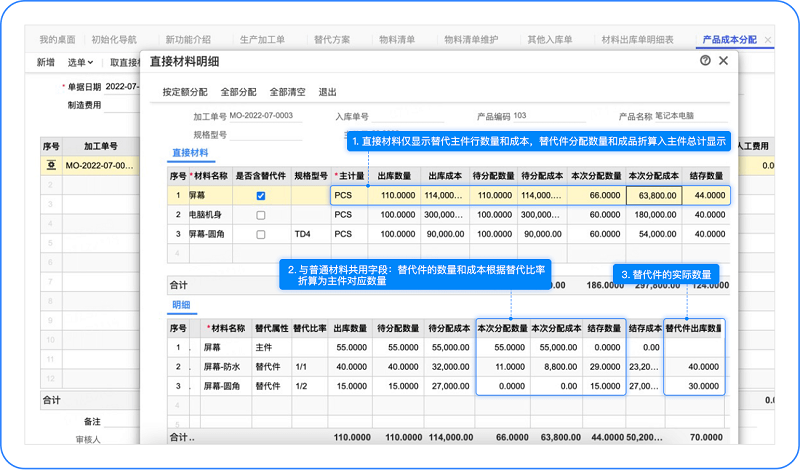Select 明细 section tab

(x=181, y=305)
